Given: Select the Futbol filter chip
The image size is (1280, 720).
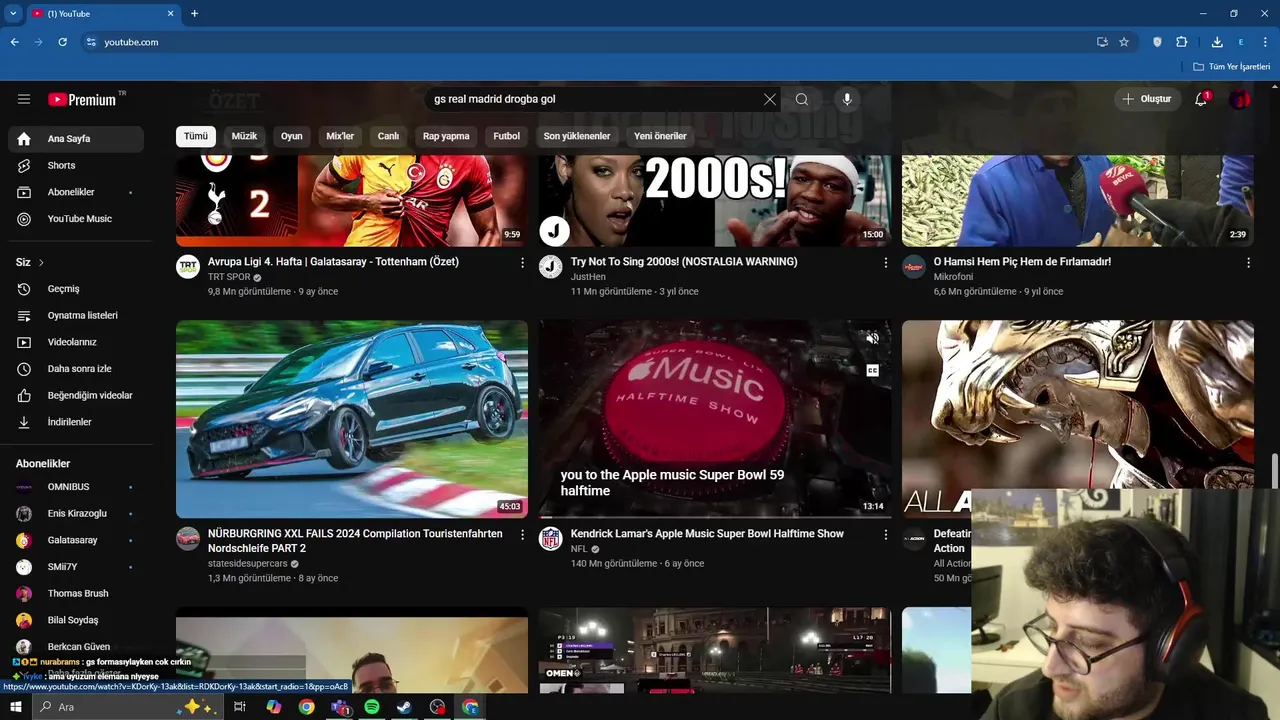Looking at the screenshot, I should (x=507, y=136).
